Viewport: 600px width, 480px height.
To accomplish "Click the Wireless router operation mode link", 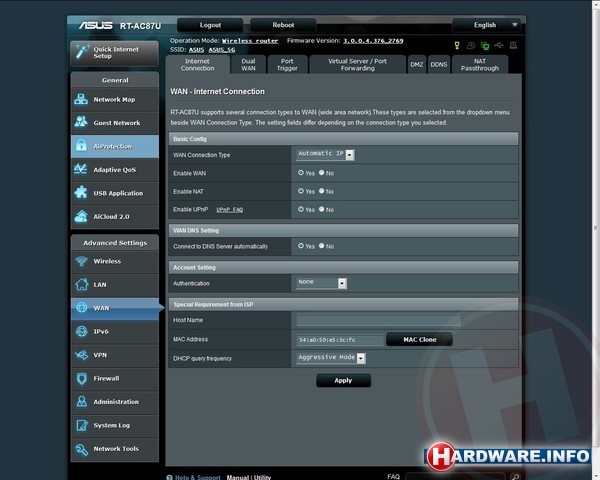I will [250, 41].
